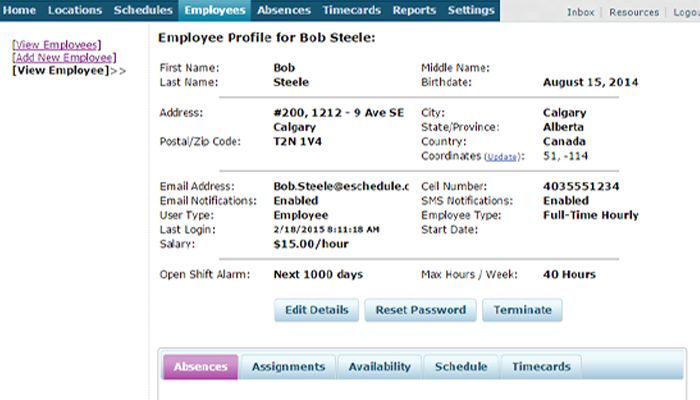
Task: Open the Settings menu
Action: pos(471,11)
